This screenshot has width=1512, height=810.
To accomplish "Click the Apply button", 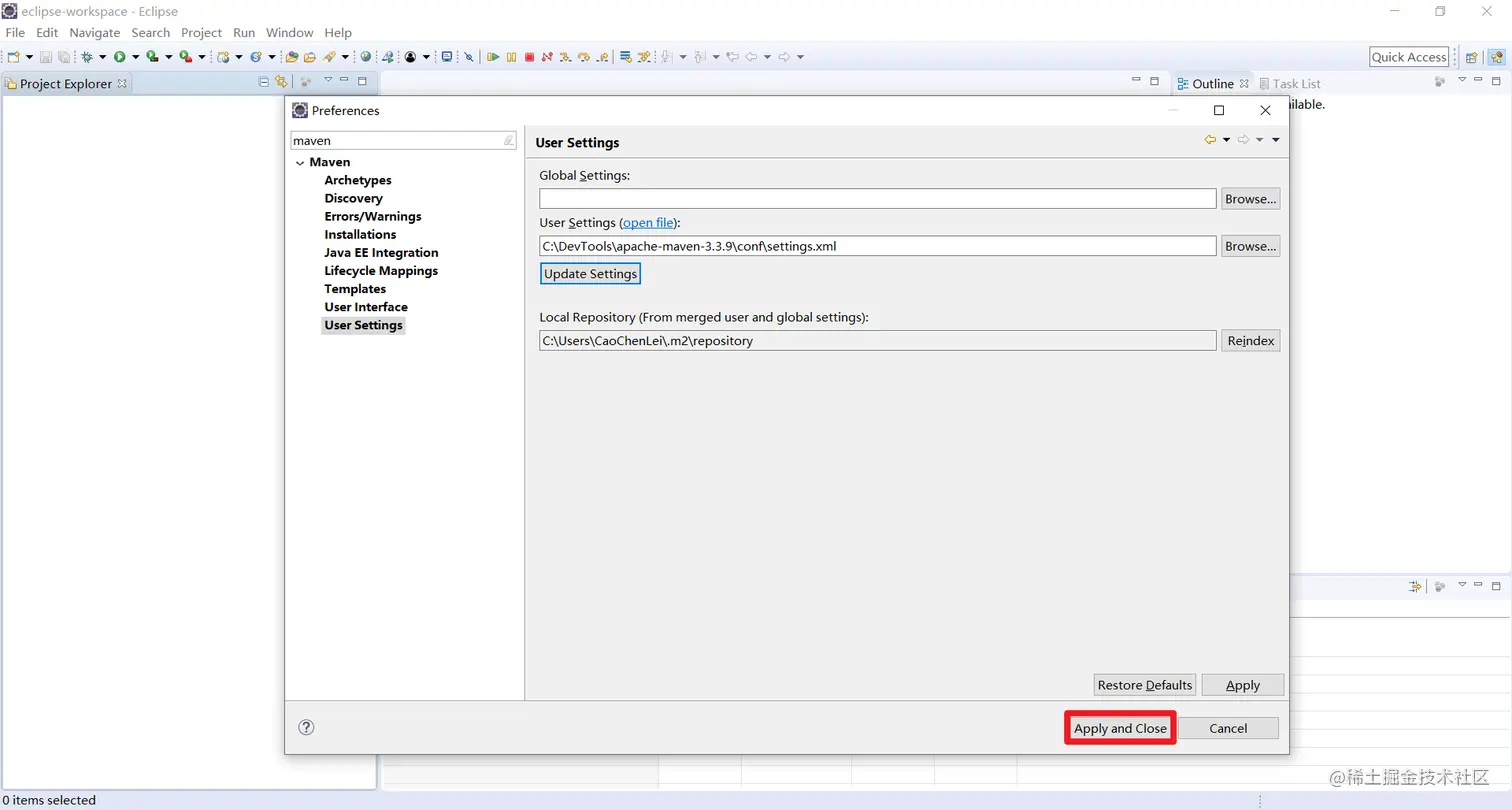I will click(x=1242, y=685).
